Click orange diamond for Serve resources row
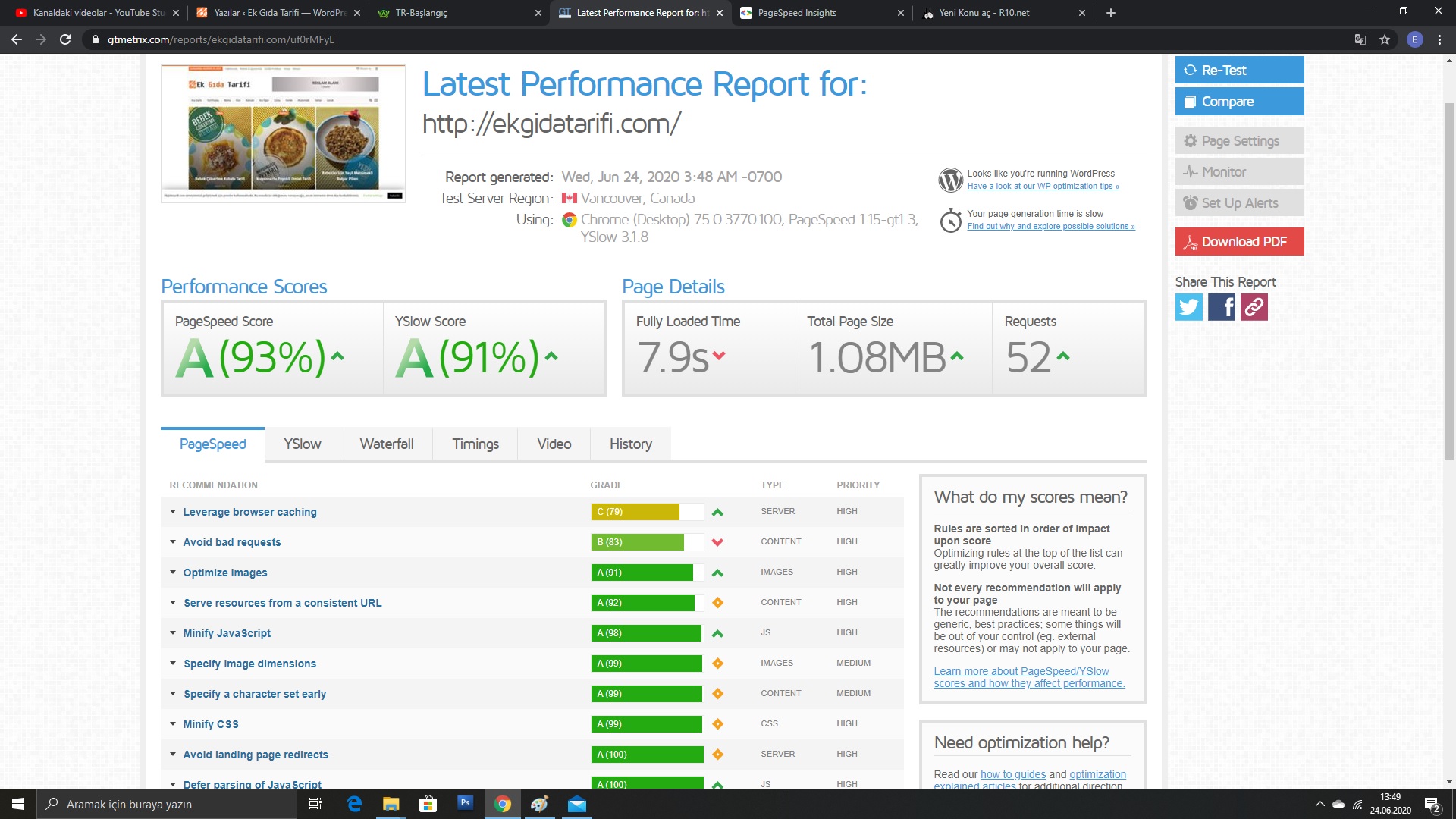The width and height of the screenshot is (1456, 819). (x=717, y=603)
